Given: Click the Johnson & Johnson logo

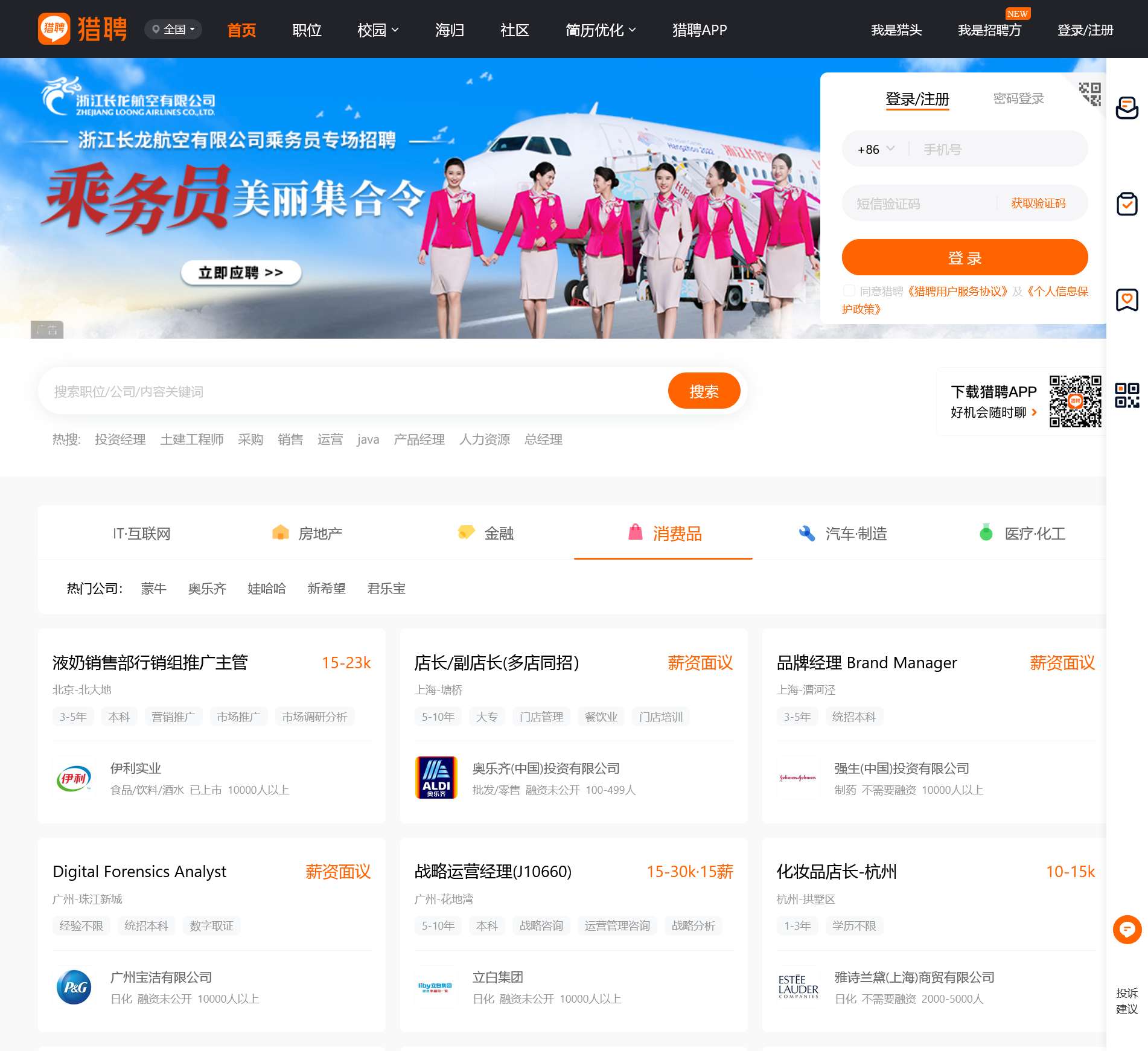Looking at the screenshot, I should click(x=798, y=778).
